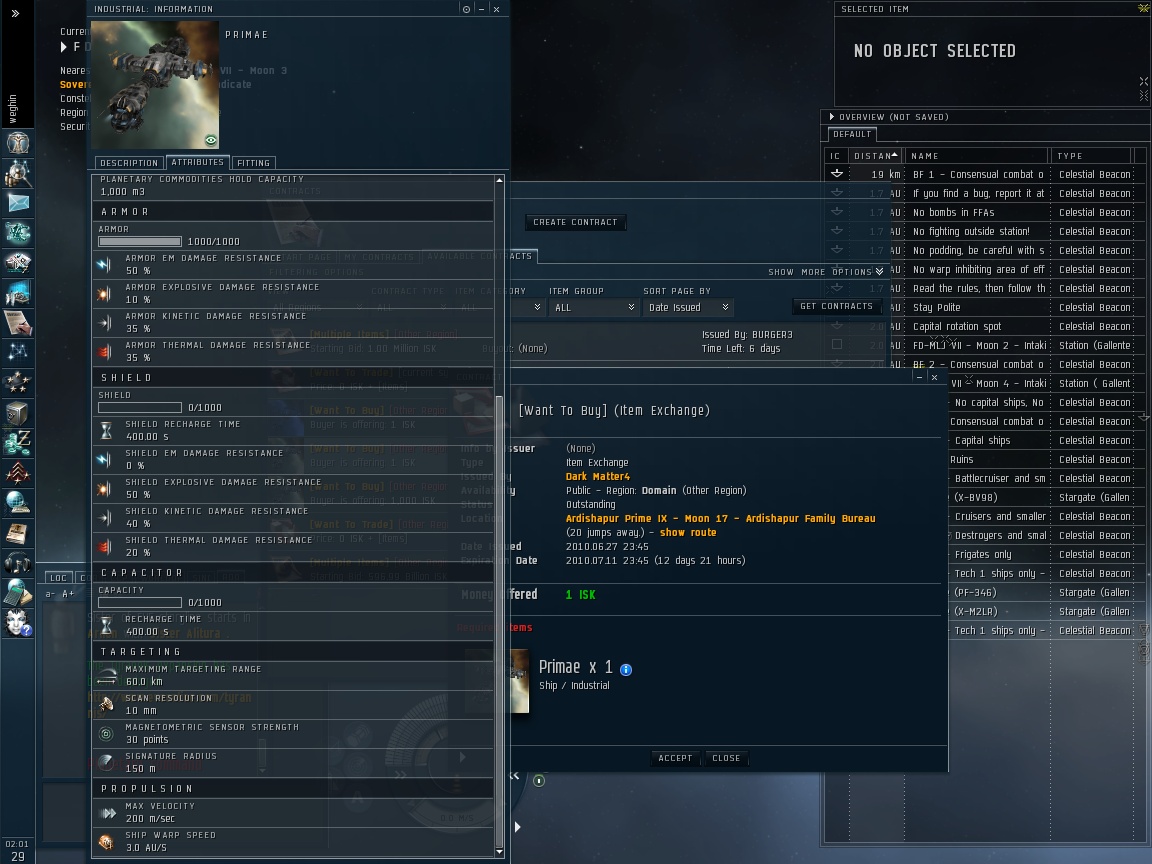Click the capacitor 0/1000 gauge bar
Image resolution: width=1152 pixels, height=864 pixels.
point(140,602)
